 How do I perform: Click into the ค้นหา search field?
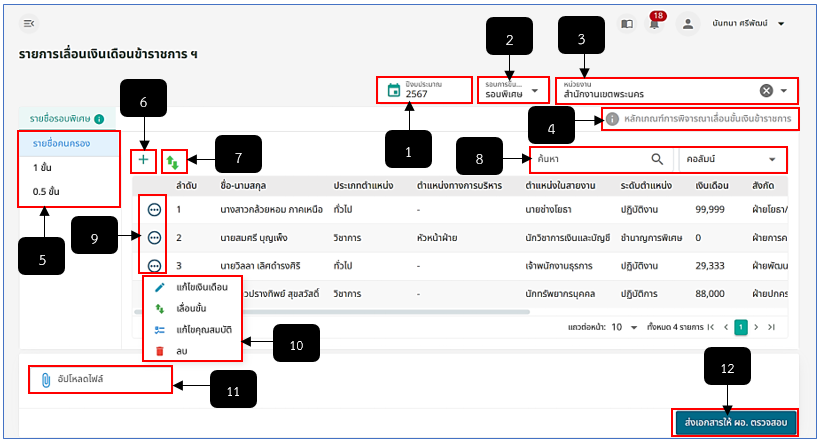pyautogui.click(x=590, y=158)
